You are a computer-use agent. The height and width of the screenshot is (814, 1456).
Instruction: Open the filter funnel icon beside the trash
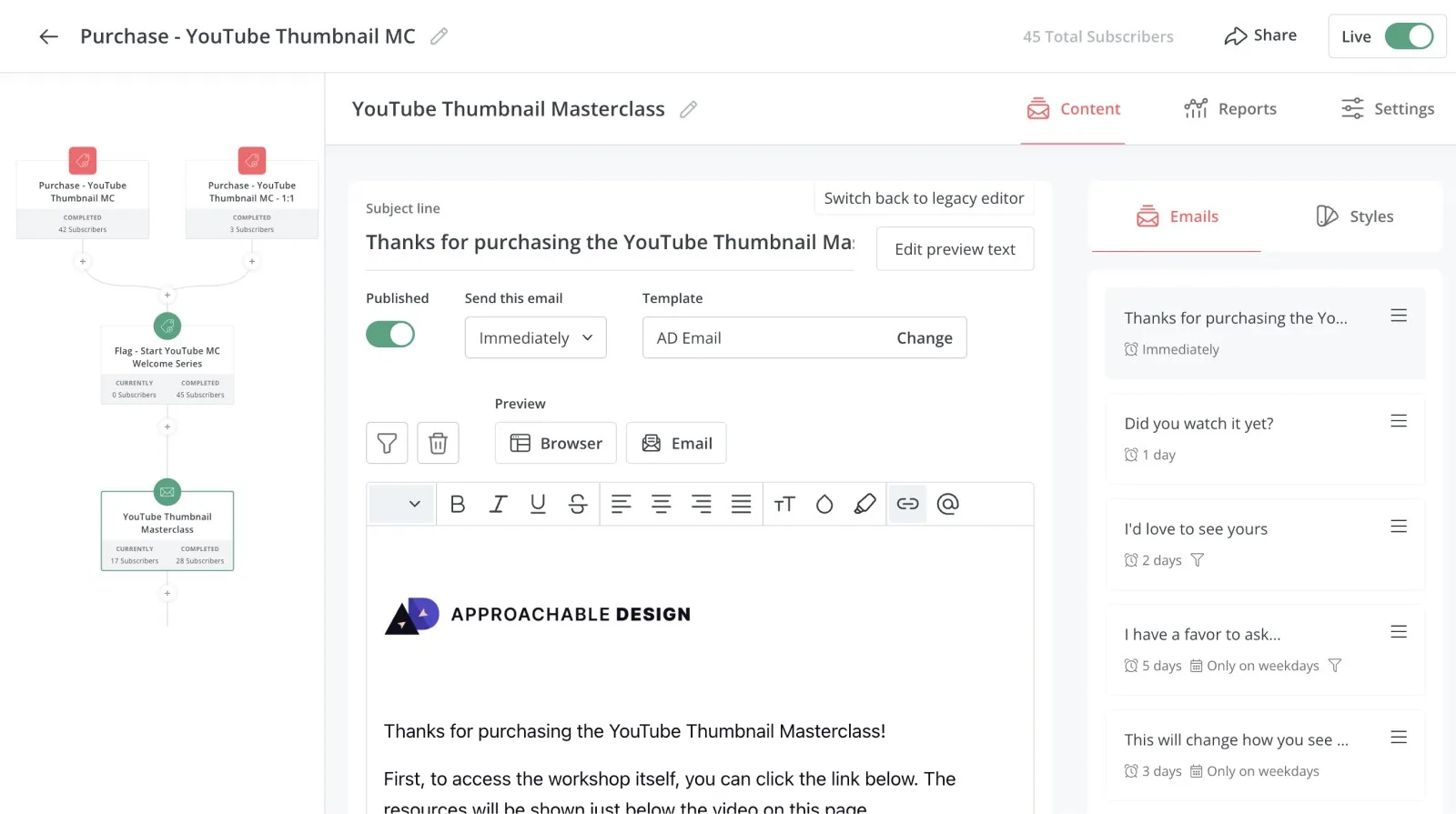[x=387, y=443]
